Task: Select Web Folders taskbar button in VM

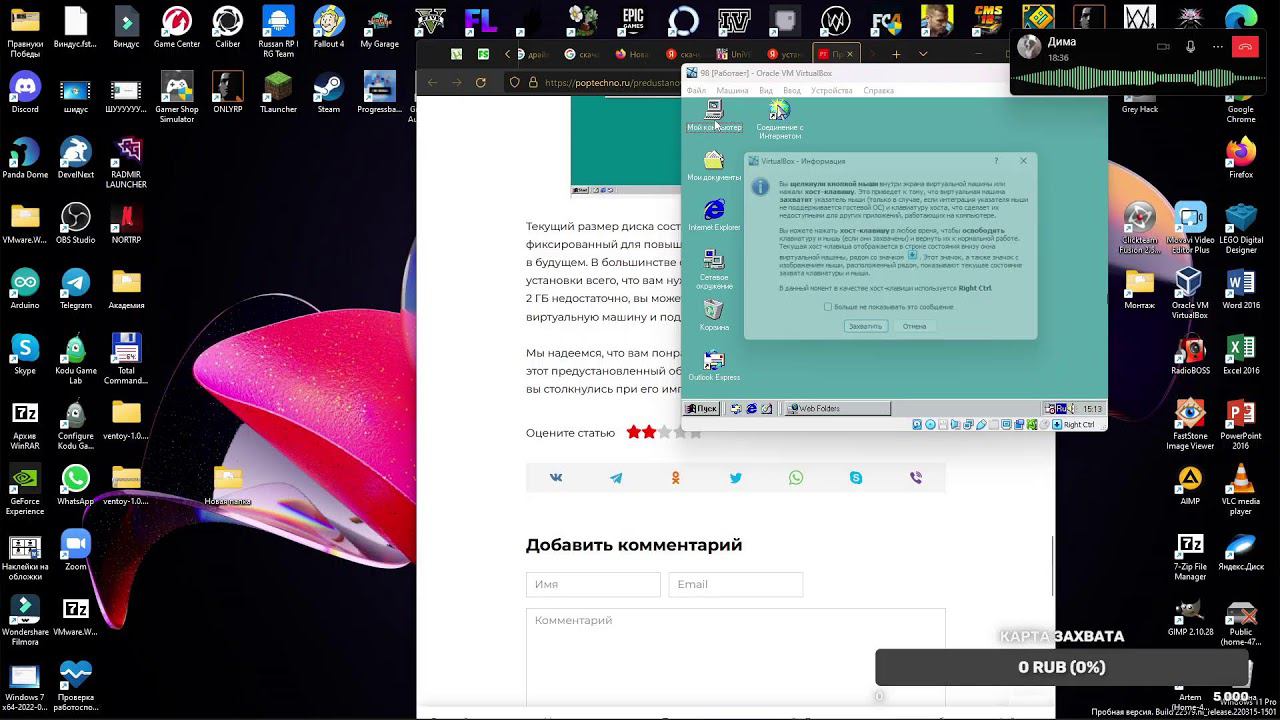Action: 837,408
